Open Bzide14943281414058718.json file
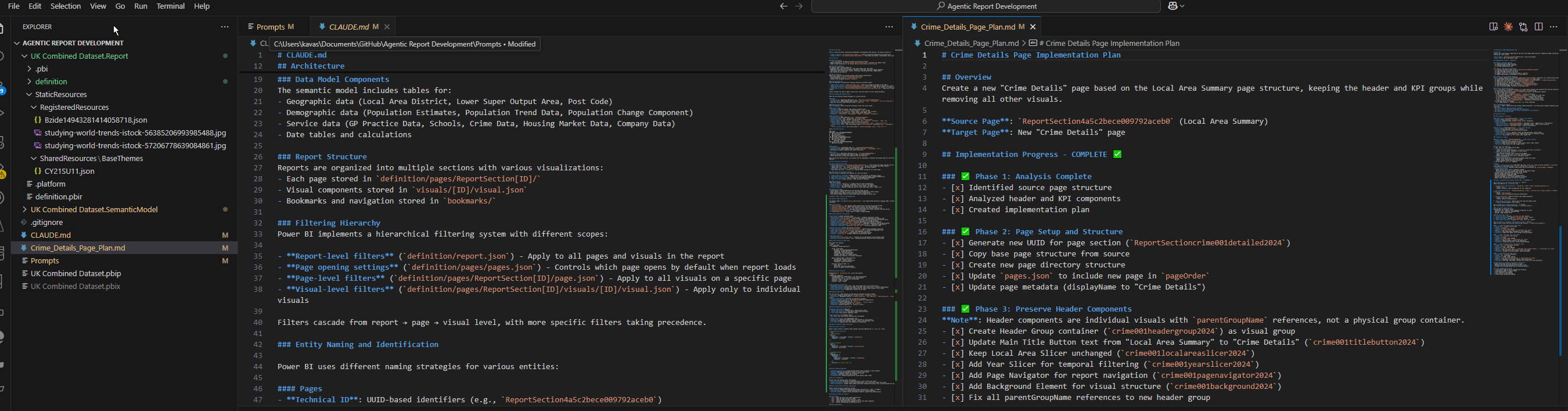1568x411 pixels. click(96, 120)
